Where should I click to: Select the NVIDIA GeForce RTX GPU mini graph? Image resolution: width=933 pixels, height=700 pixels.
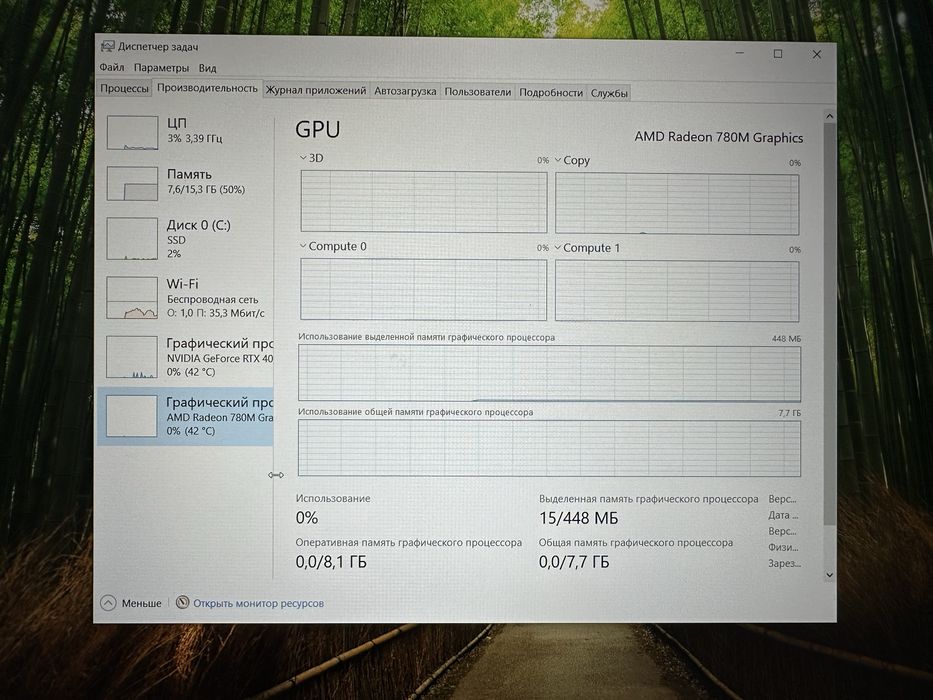pos(132,357)
